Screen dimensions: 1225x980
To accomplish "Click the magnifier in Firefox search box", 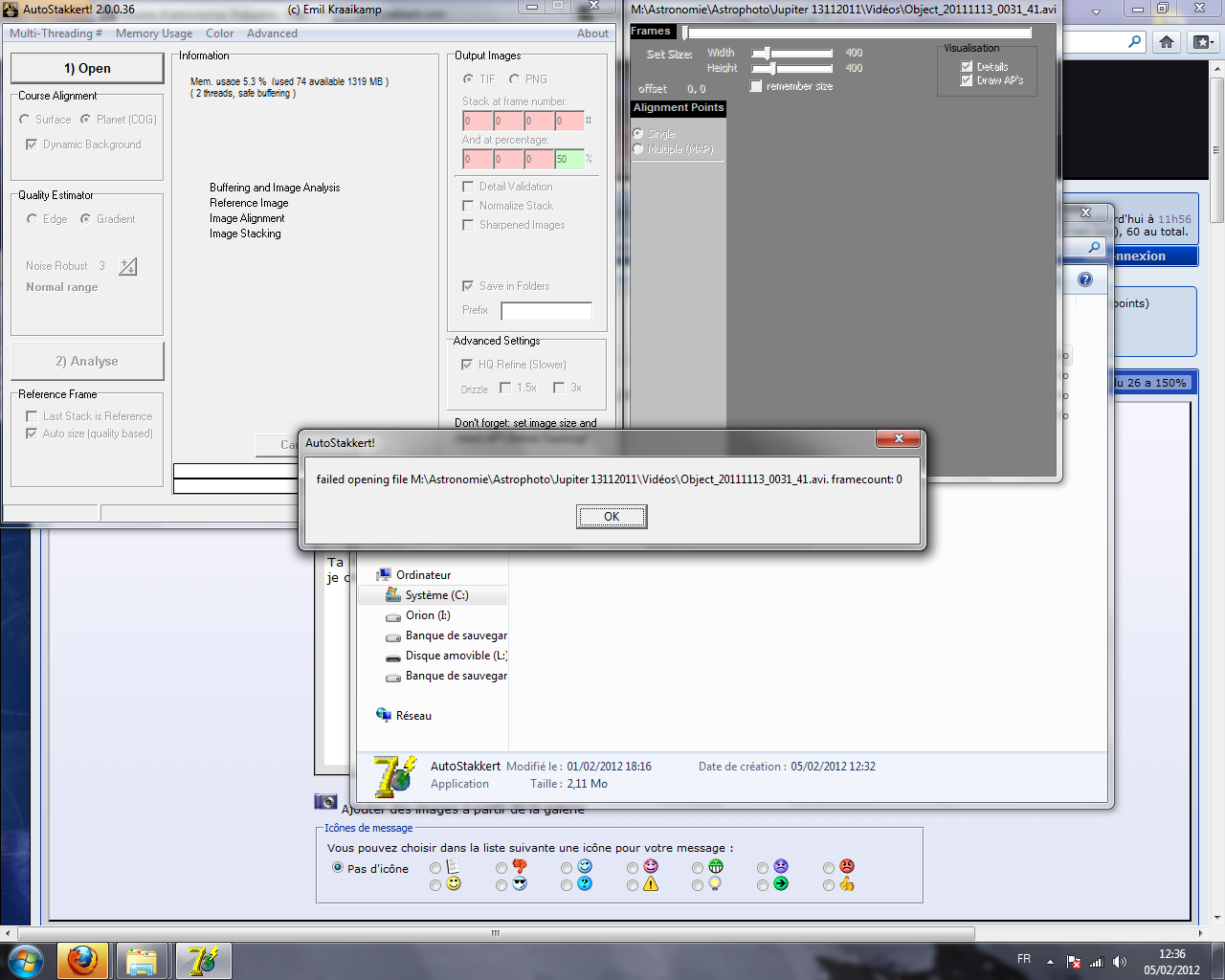I will (x=1135, y=42).
